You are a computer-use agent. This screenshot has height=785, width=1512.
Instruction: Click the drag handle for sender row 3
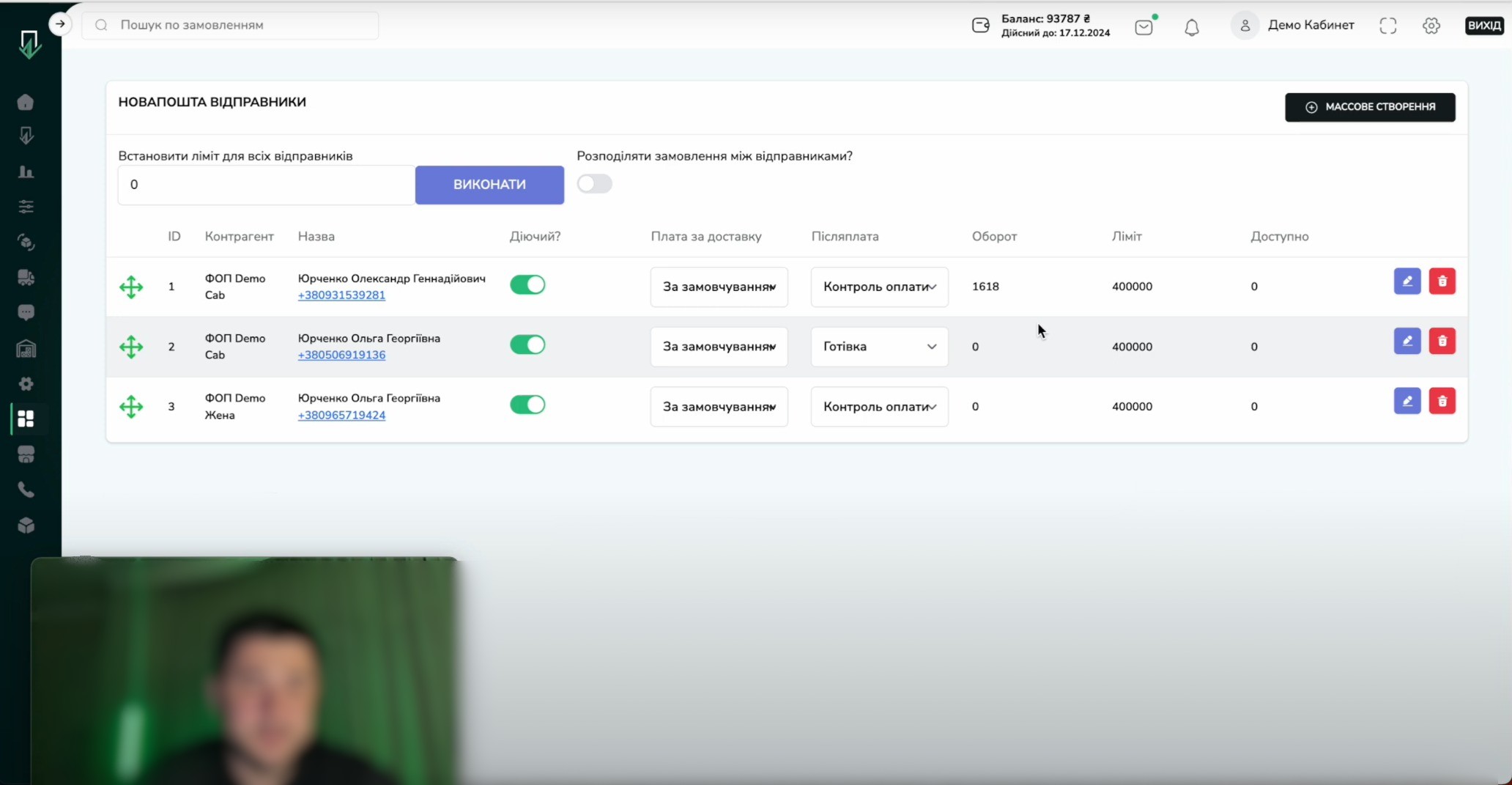pos(131,407)
